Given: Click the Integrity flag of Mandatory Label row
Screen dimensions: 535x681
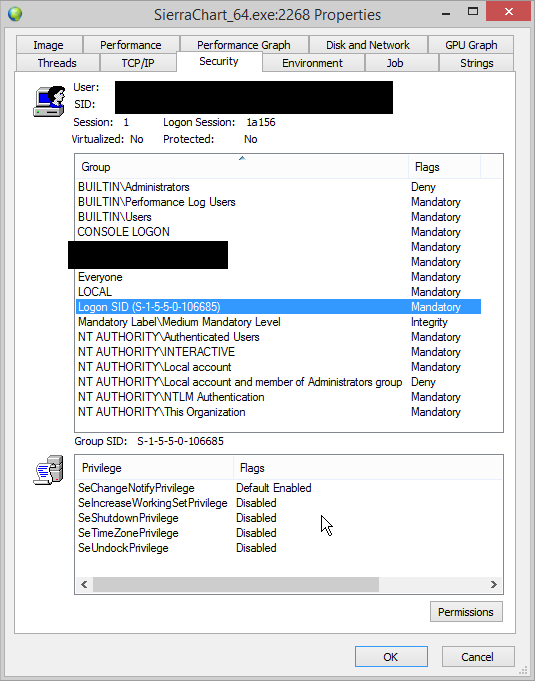Looking at the screenshot, I should [x=429, y=322].
